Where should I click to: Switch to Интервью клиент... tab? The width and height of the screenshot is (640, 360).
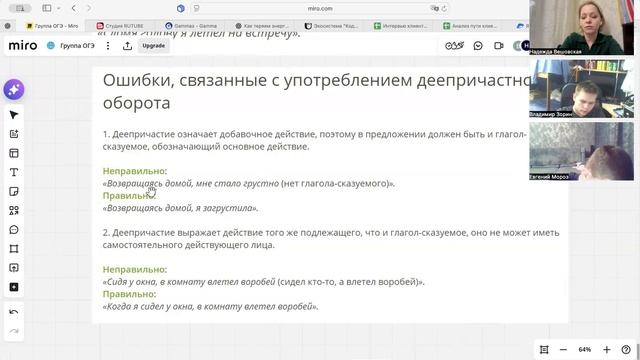click(x=401, y=26)
